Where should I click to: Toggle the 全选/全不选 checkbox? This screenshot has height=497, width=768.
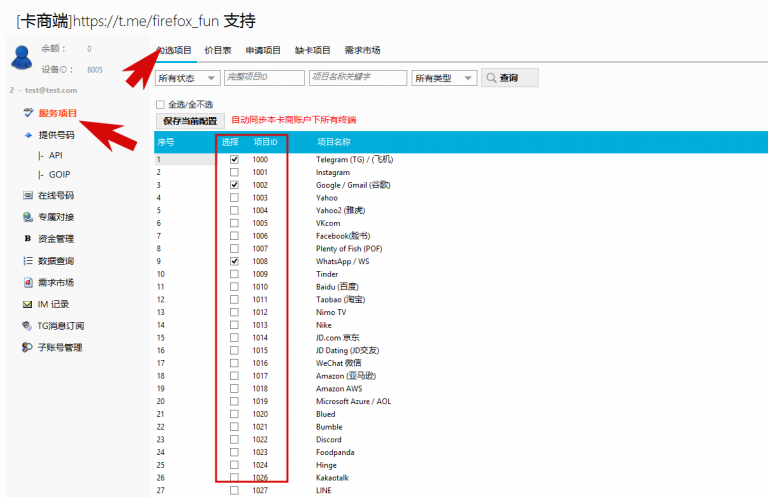[160, 104]
